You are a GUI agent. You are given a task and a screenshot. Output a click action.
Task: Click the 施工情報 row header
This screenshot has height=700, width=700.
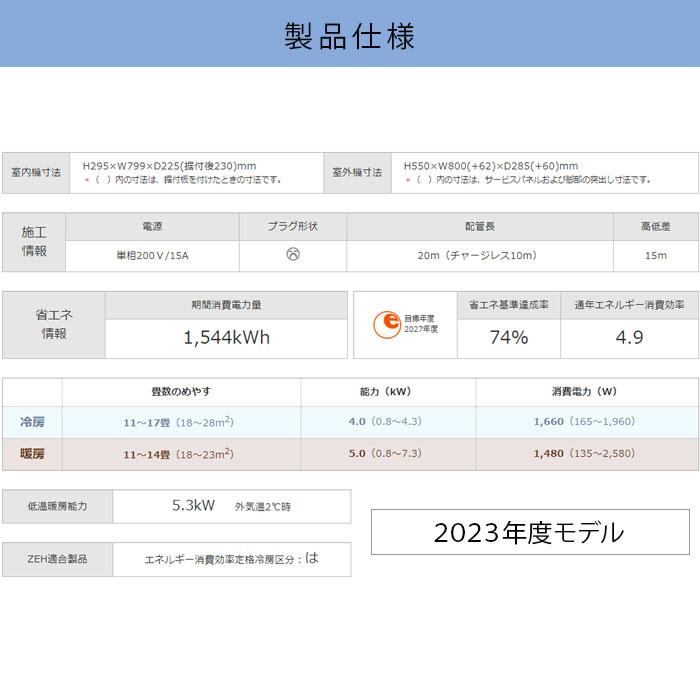34,242
